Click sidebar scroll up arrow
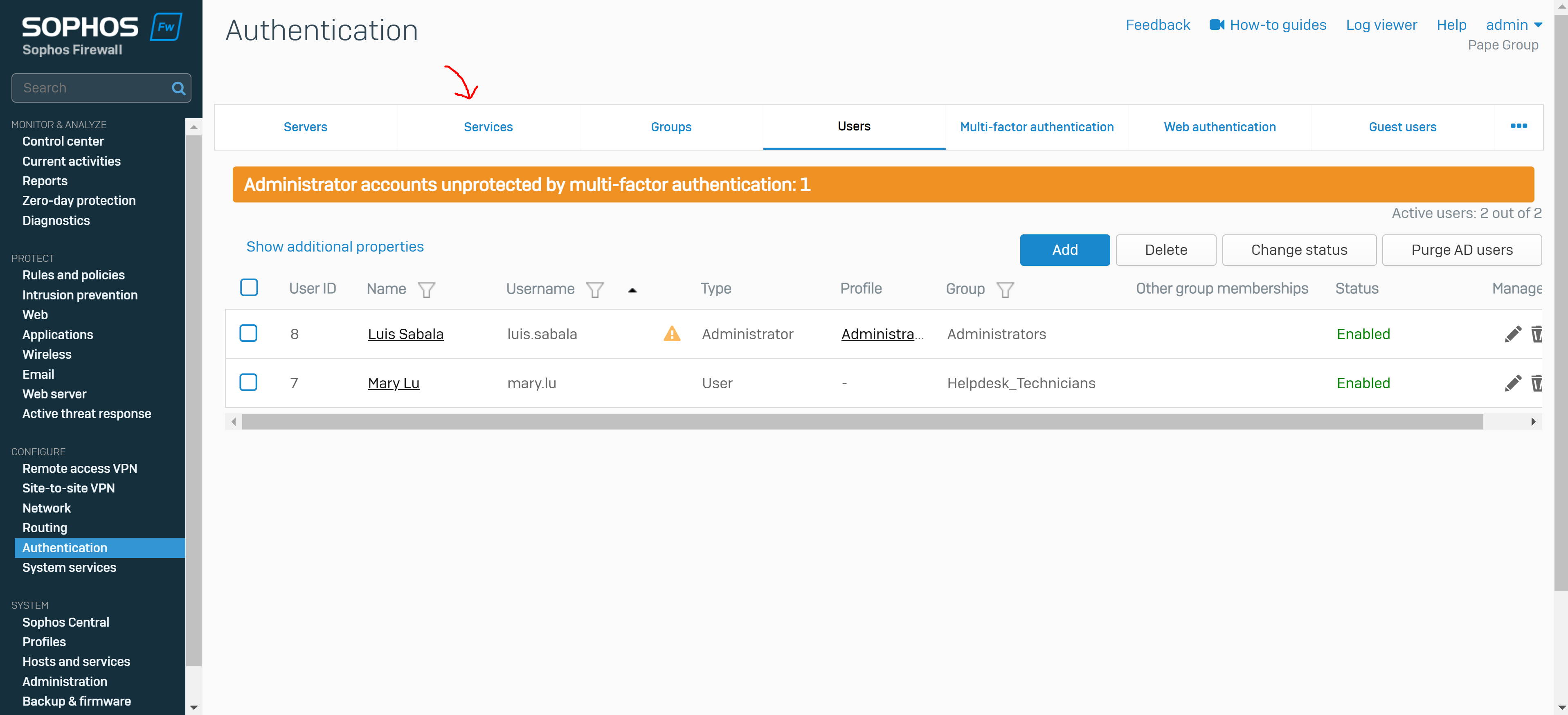Screen dimensions: 1568x715 click(x=193, y=126)
